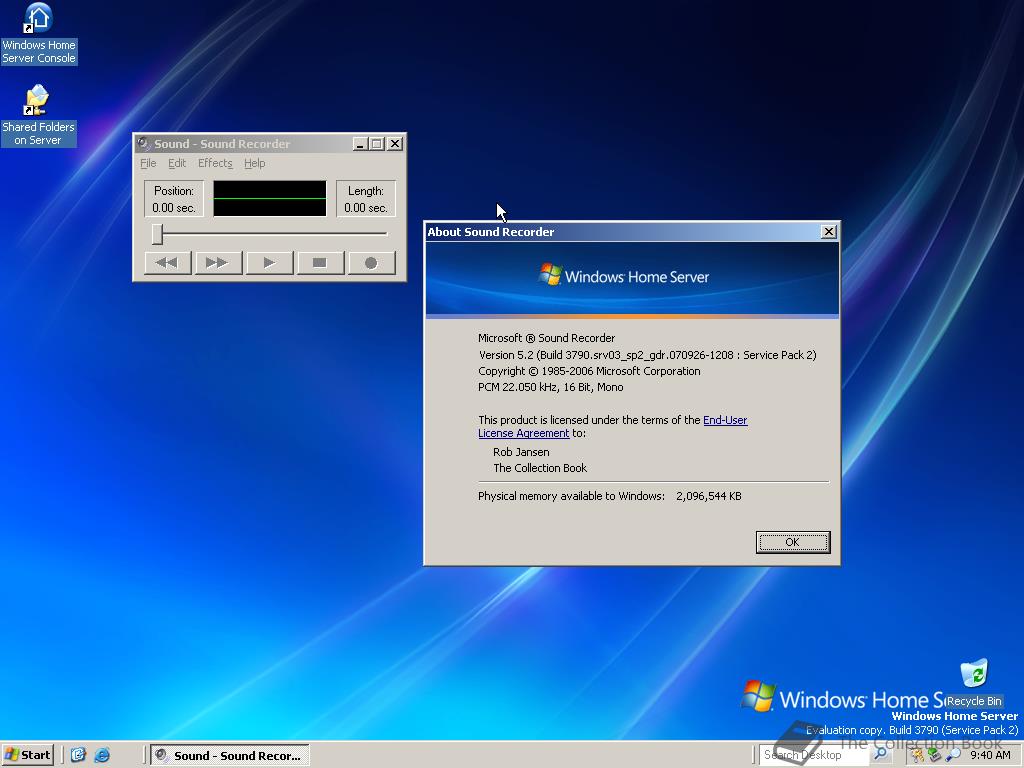Click the Length 0.00 sec. readout

pos(366,199)
